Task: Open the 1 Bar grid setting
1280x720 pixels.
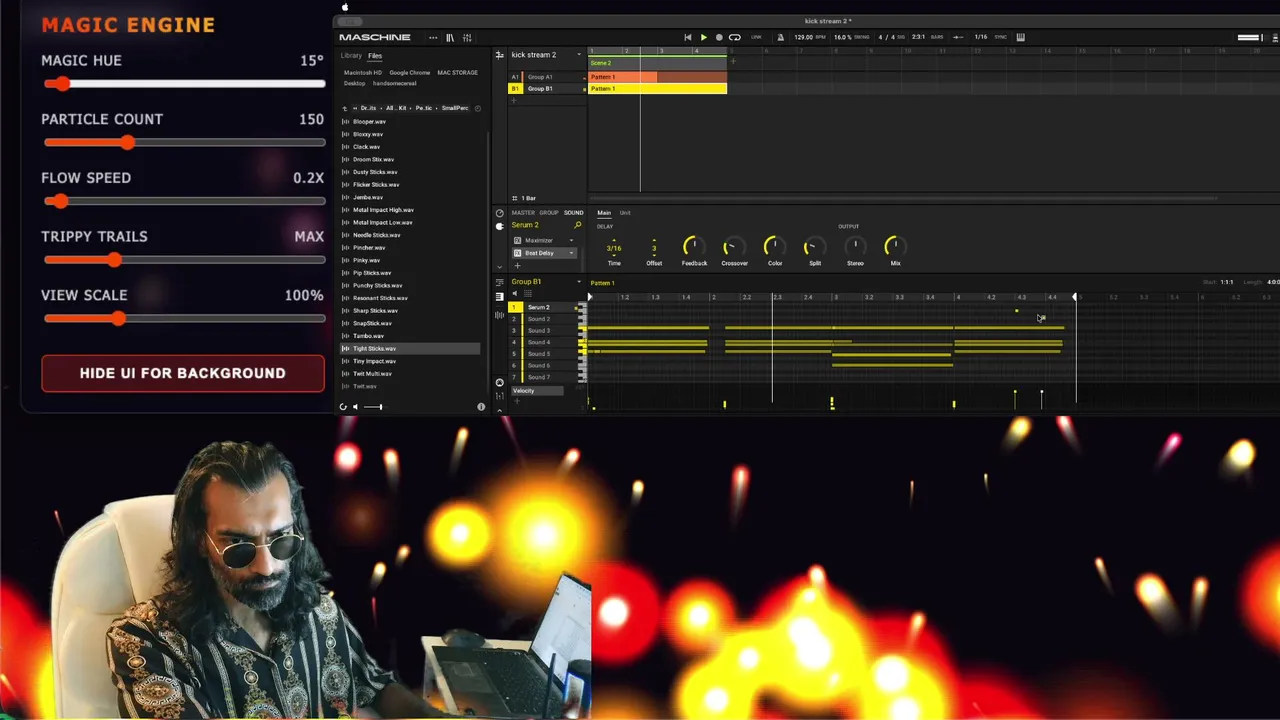Action: [x=525, y=198]
